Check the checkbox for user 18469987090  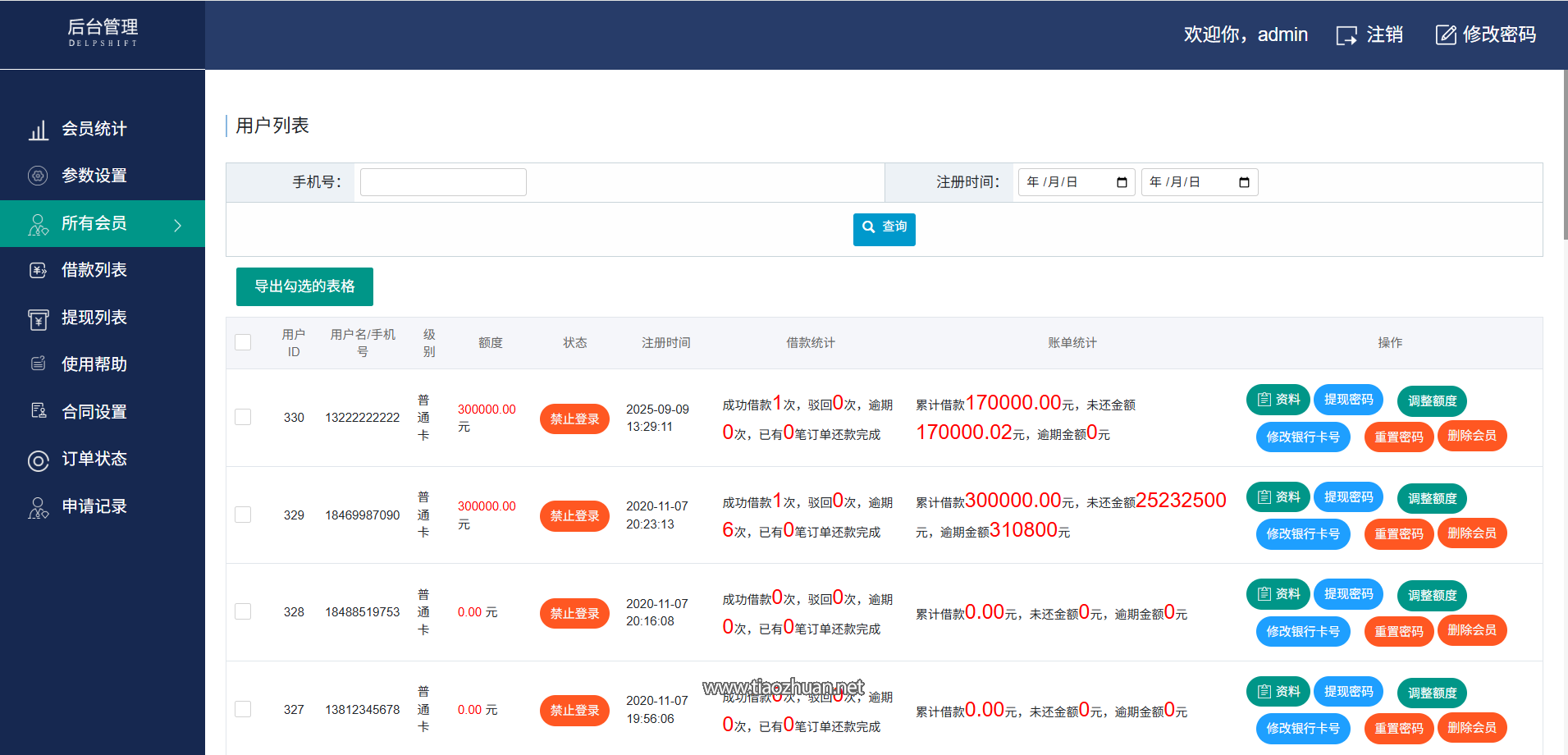242,515
